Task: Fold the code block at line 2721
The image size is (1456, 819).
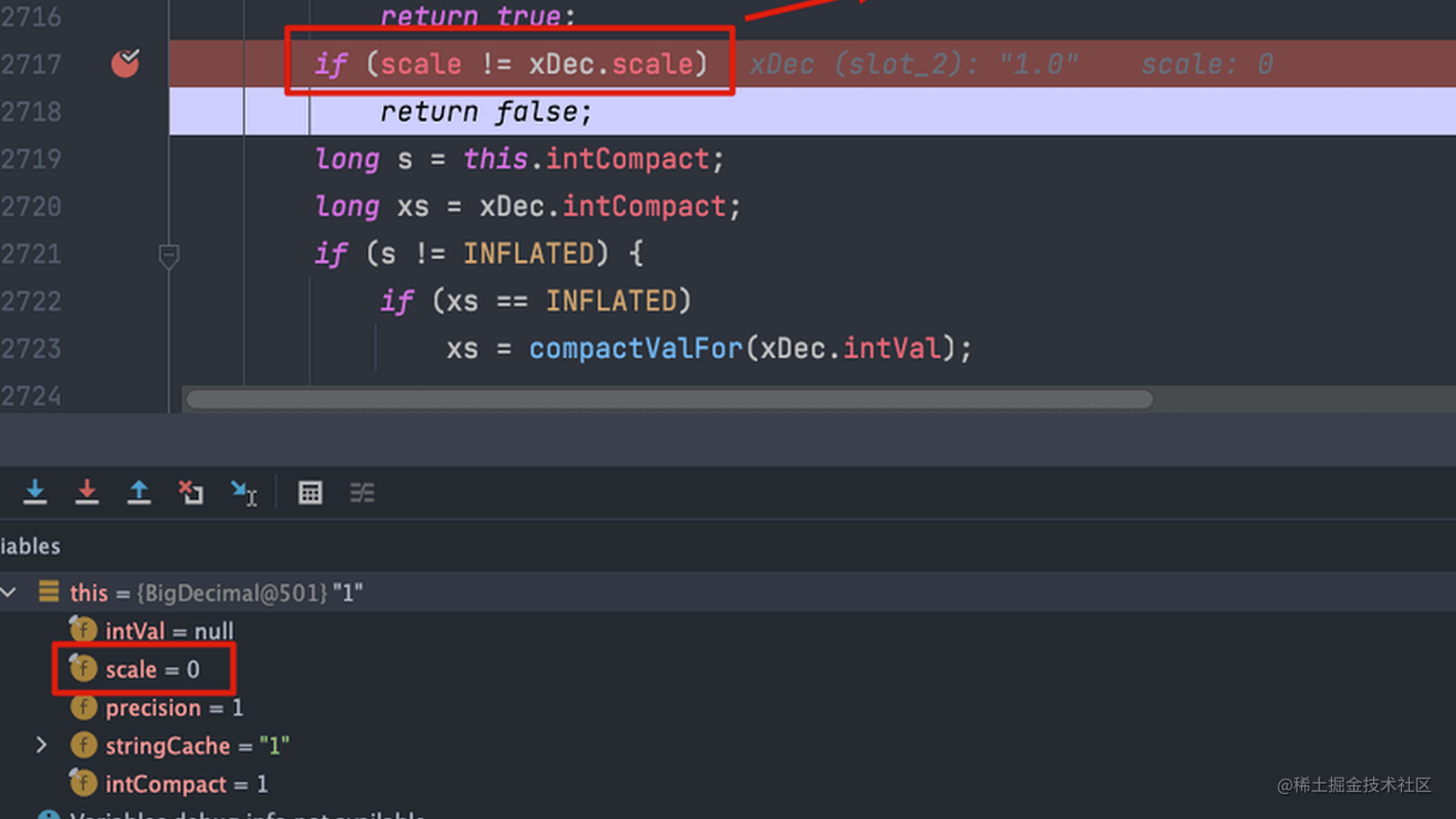Action: (169, 255)
